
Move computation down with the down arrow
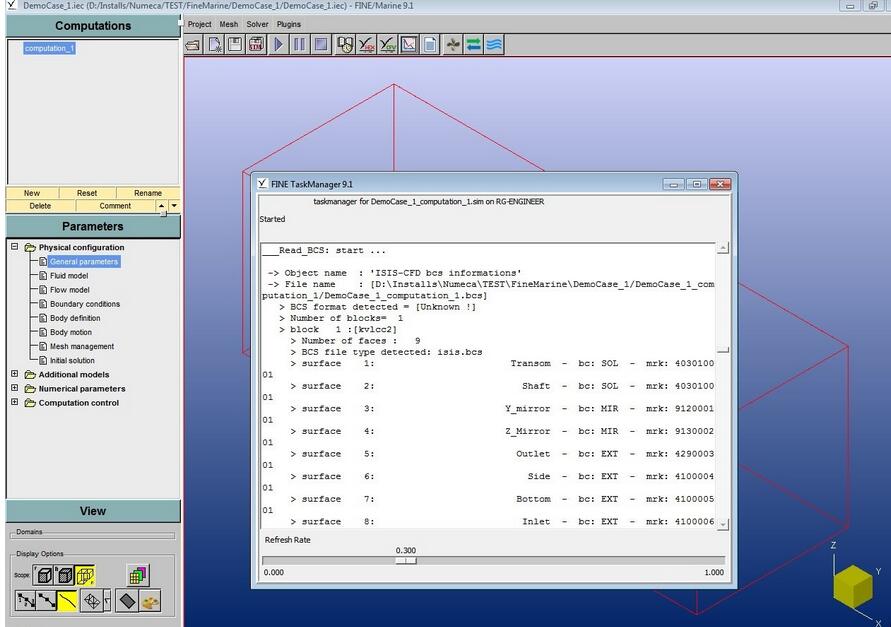coord(174,206)
